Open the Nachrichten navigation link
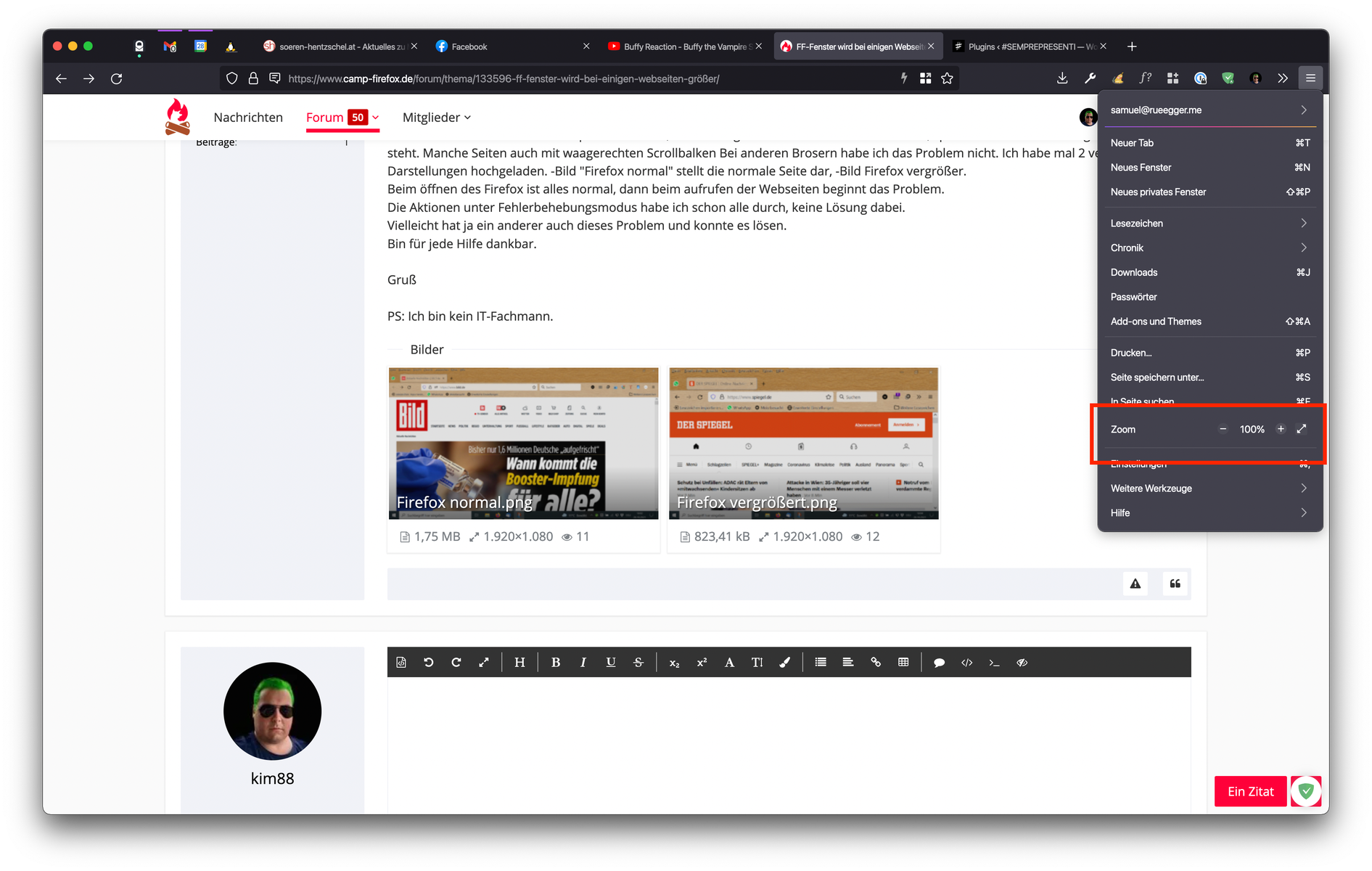 (x=248, y=118)
